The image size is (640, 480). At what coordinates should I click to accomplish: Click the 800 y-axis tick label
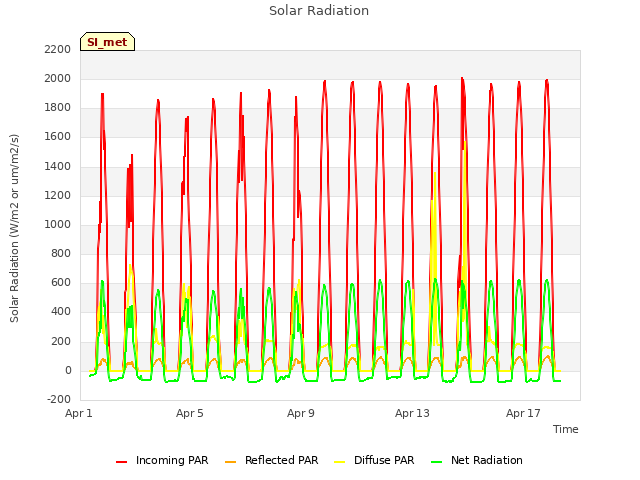tap(61, 253)
